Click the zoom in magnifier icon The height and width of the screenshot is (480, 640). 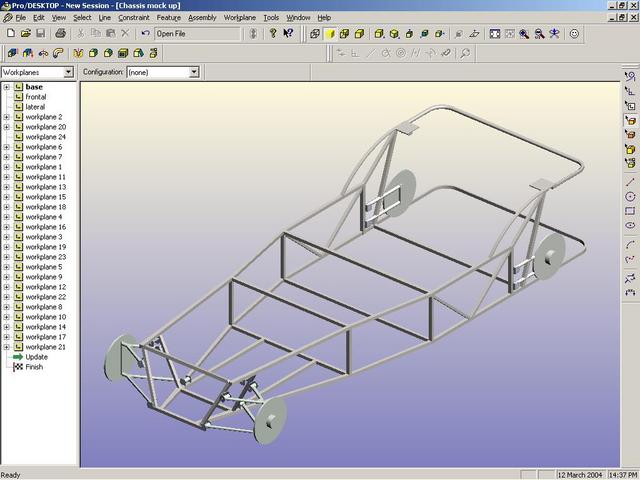[x=524, y=33]
